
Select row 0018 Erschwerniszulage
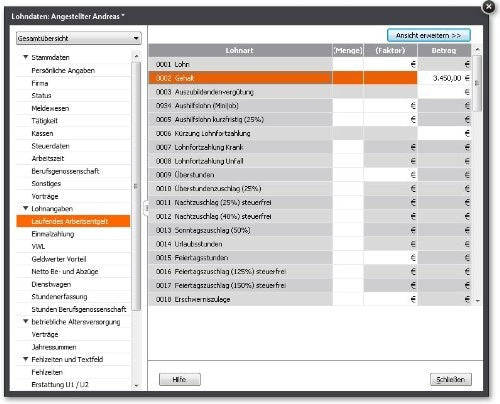310,299
